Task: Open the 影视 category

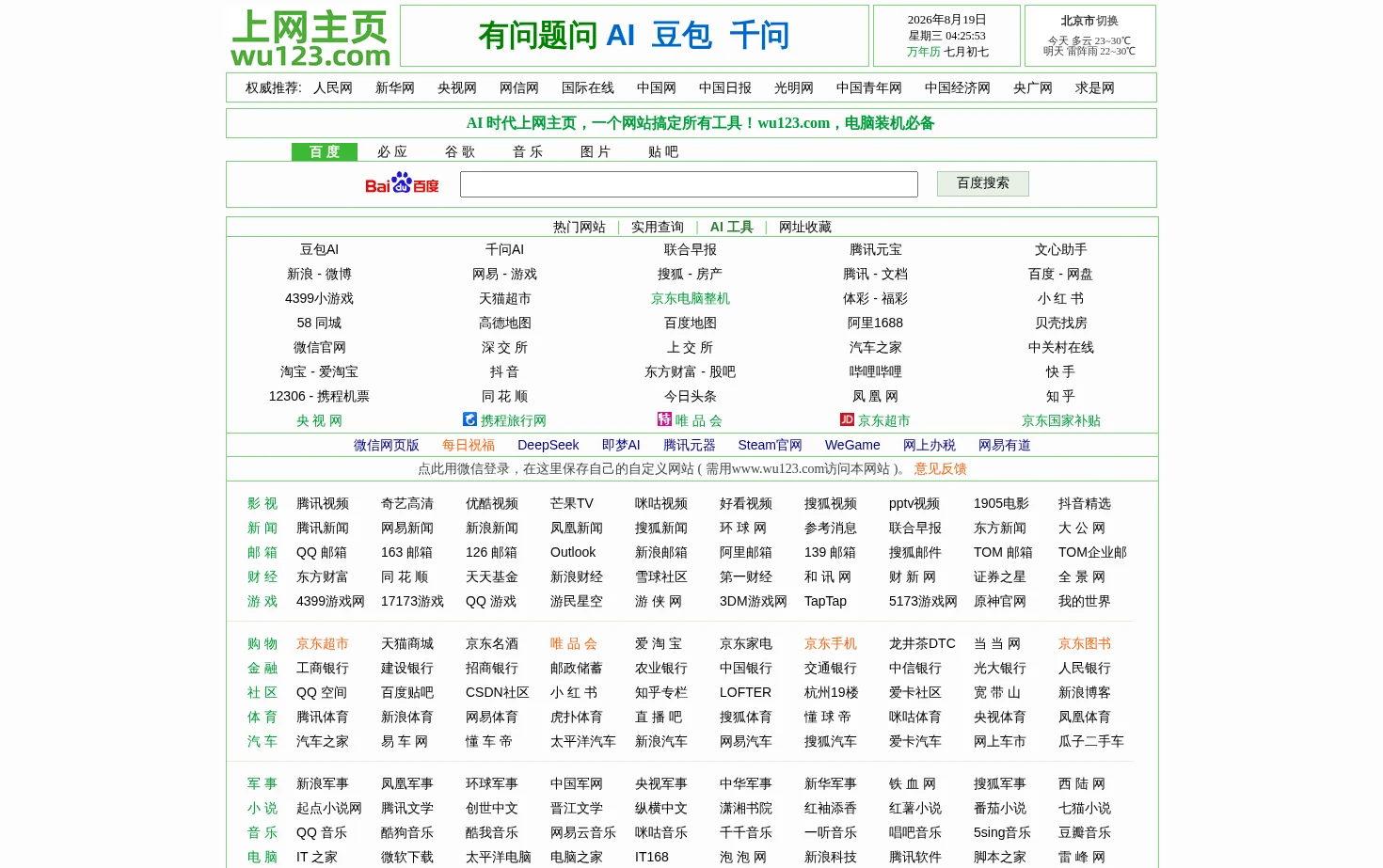Action: coord(262,504)
